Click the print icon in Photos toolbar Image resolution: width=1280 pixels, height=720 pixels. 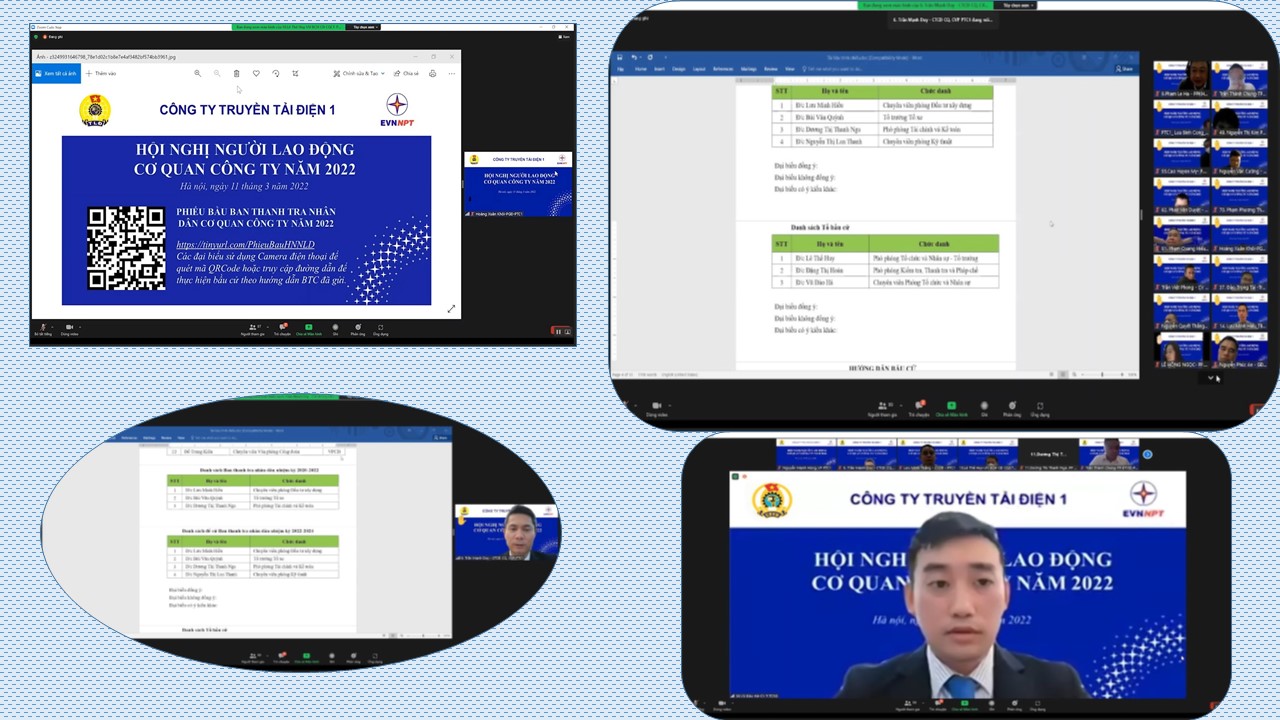(432, 73)
